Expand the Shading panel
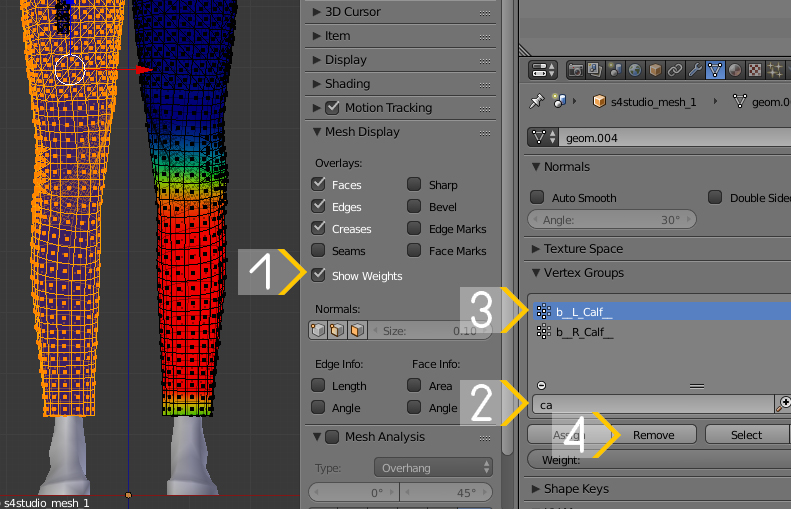Image resolution: width=791 pixels, height=509 pixels. tap(316, 84)
